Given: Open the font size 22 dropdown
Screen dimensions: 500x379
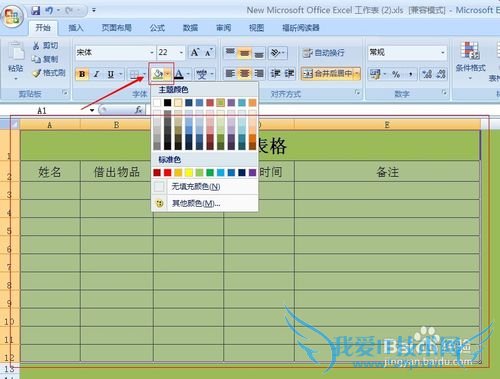Looking at the screenshot, I should click(181, 53).
